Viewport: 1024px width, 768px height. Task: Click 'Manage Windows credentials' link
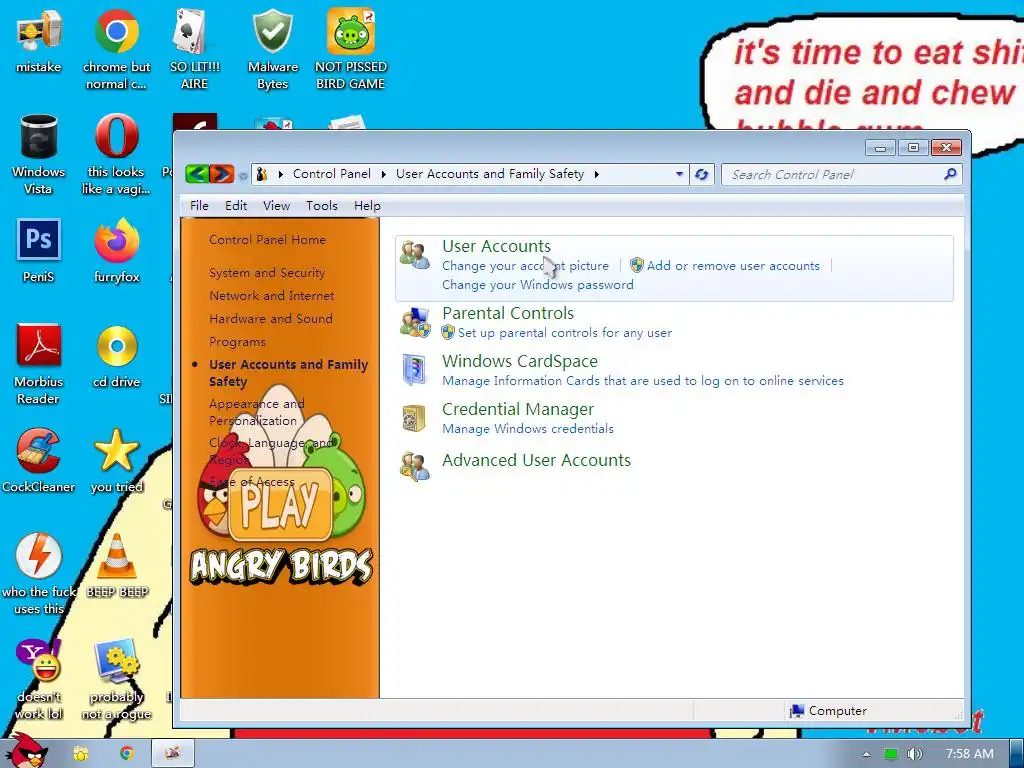(528, 429)
